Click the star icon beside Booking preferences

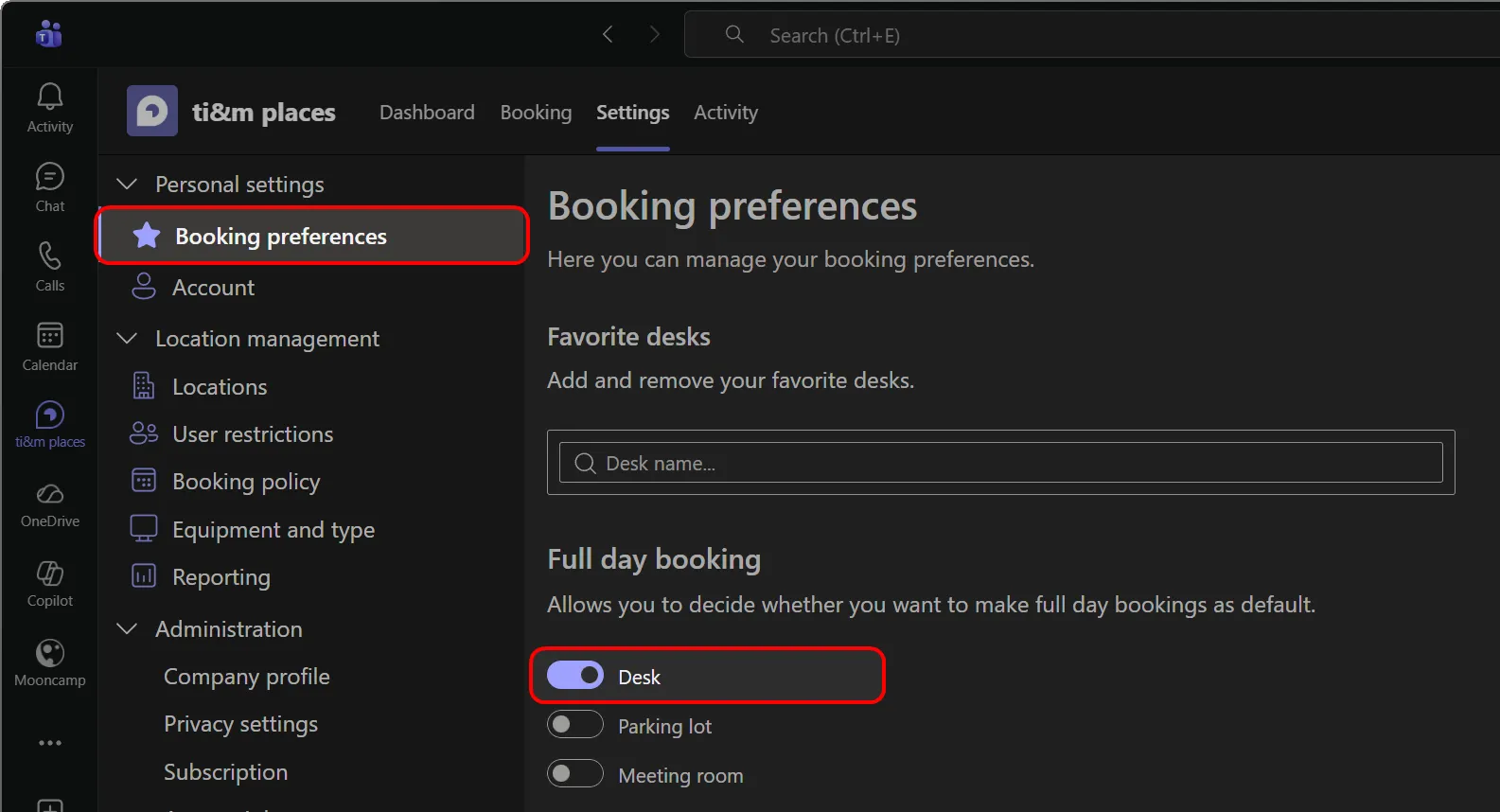coord(147,236)
